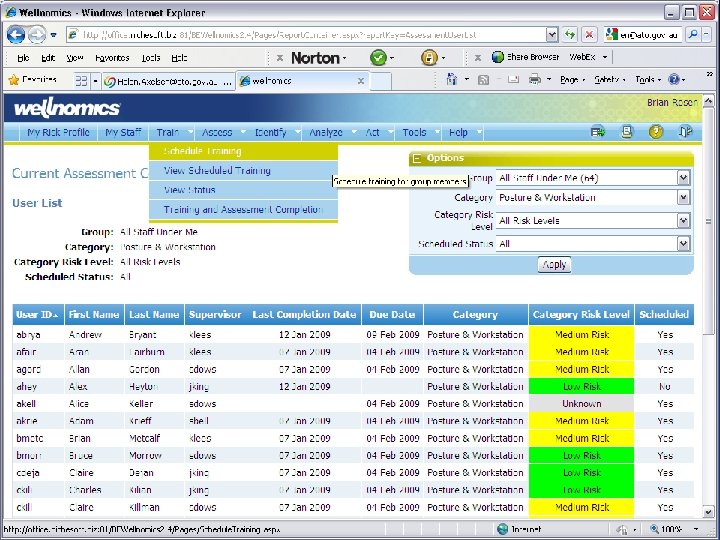Open the browser Favorites menu
The image size is (720, 540).
(x=112, y=58)
